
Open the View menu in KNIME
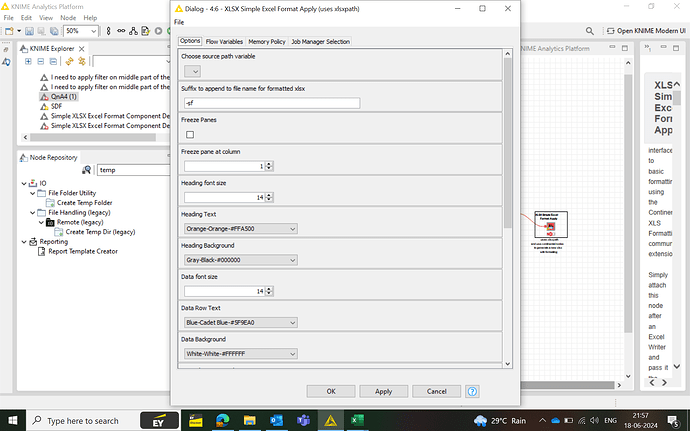pos(46,18)
